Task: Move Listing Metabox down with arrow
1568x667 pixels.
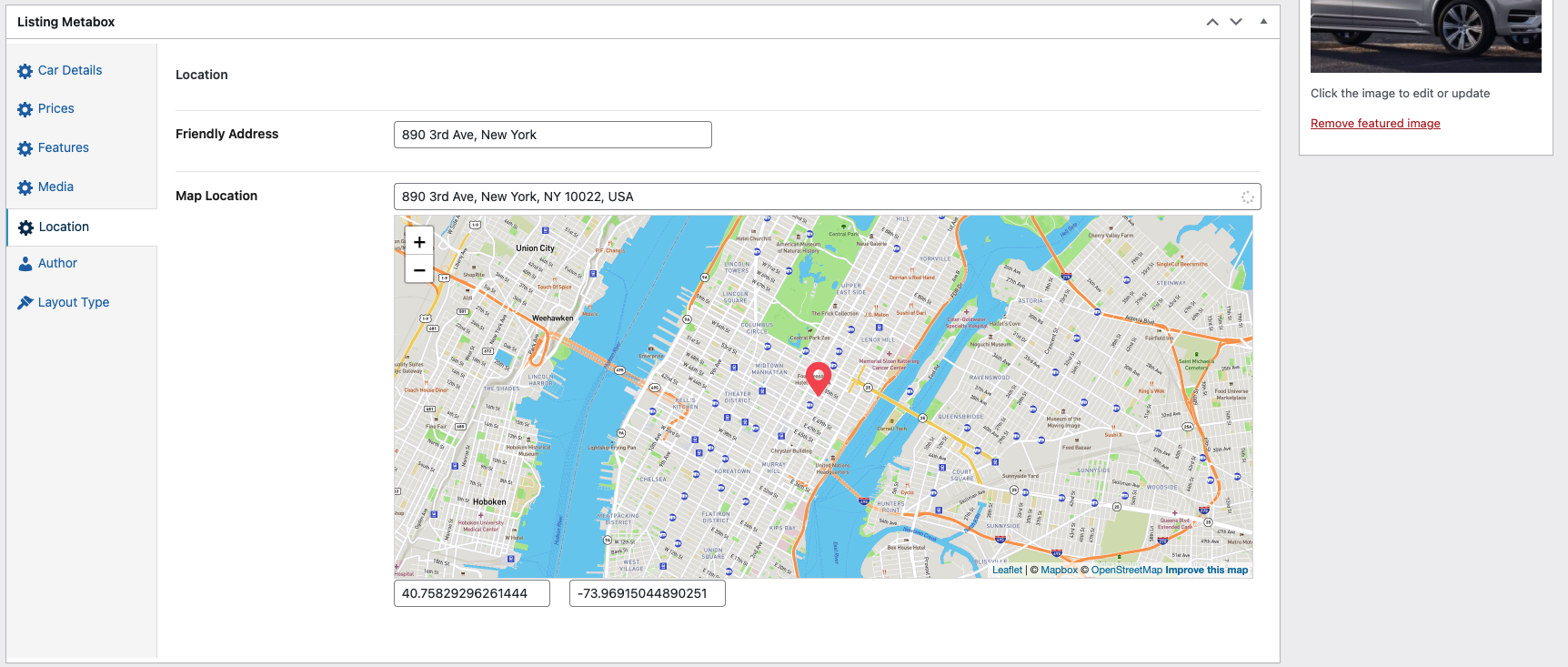Action: [1236, 22]
